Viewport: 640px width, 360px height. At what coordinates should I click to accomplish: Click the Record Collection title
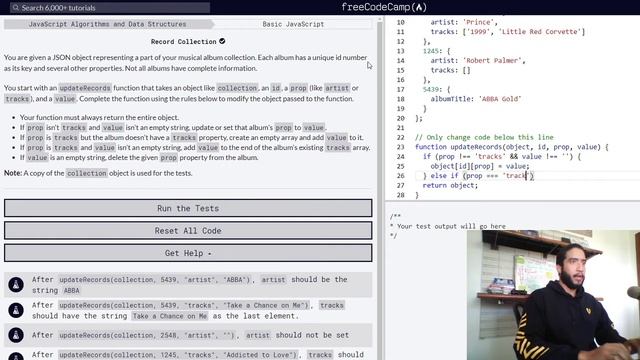184,42
